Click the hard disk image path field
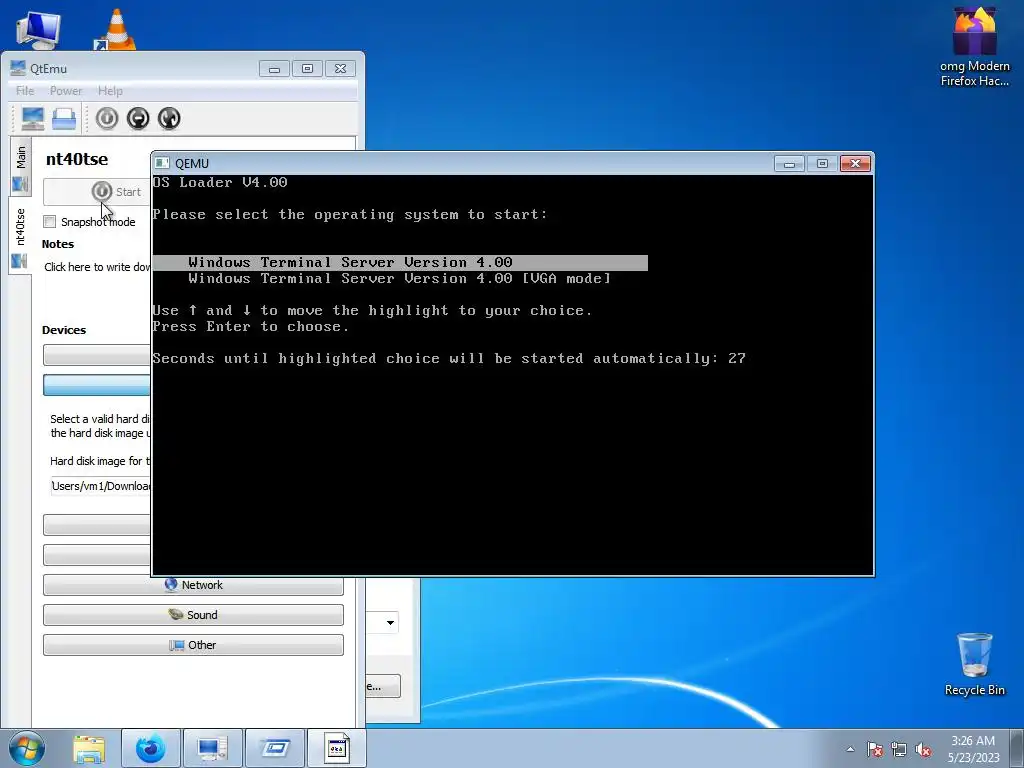This screenshot has height=768, width=1024. (101, 486)
